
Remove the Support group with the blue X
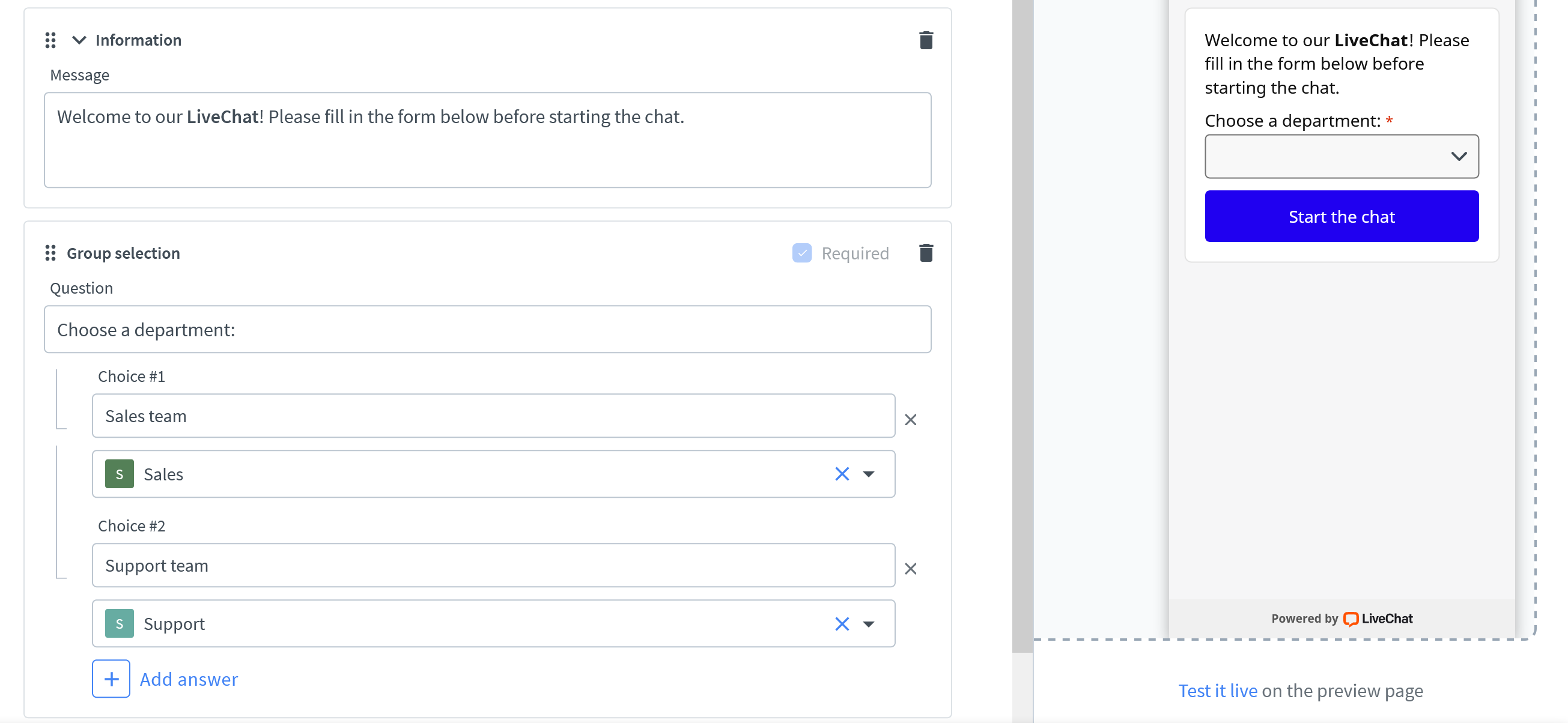coord(842,623)
